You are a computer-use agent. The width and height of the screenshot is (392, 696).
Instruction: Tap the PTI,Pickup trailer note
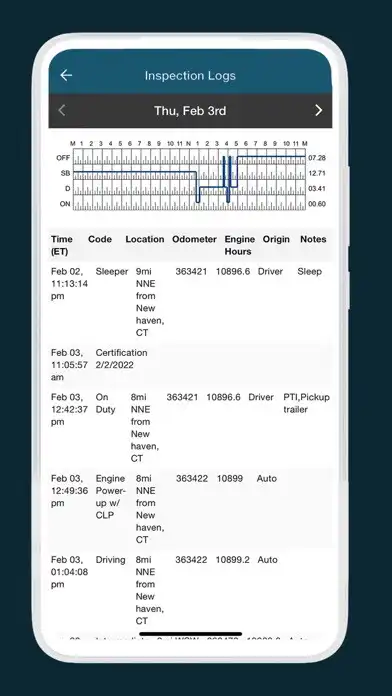[307, 403]
